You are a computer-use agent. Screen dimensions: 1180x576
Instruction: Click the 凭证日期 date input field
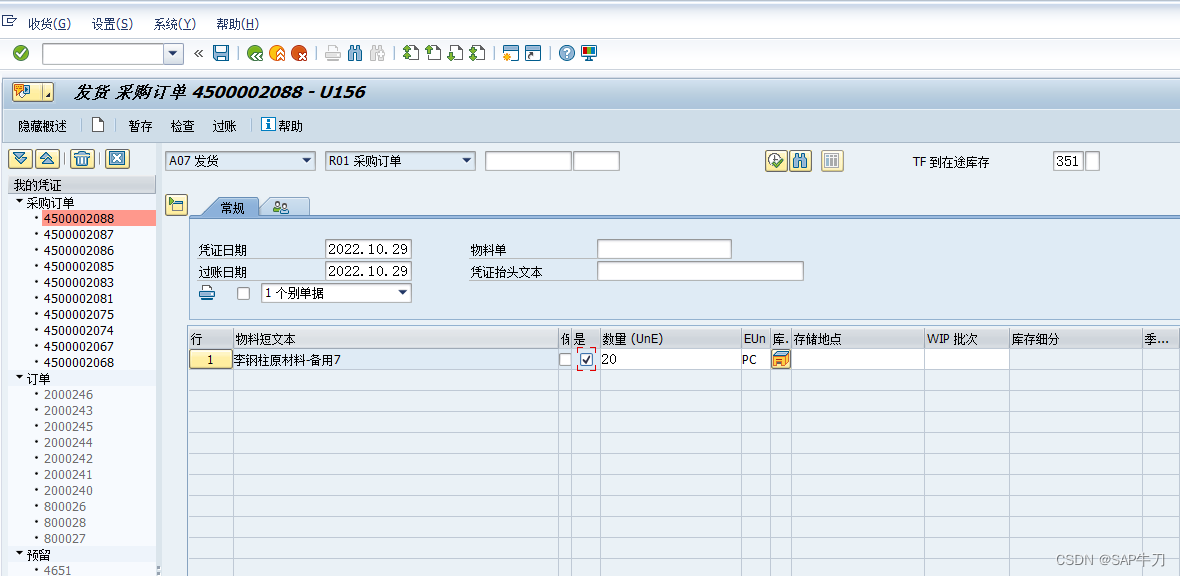point(369,249)
